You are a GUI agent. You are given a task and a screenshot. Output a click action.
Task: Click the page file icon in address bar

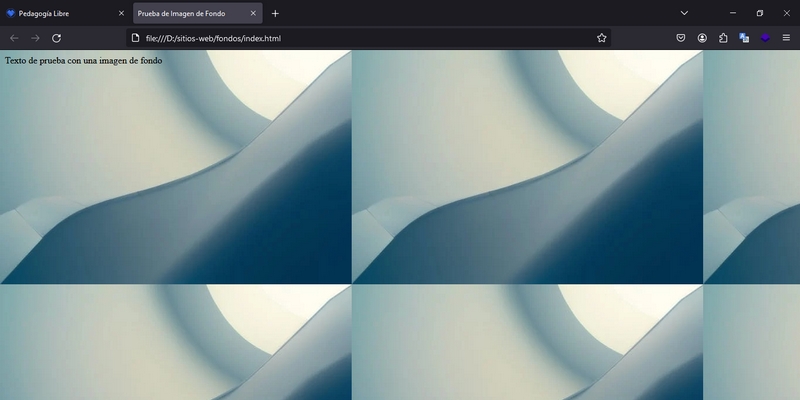(135, 38)
